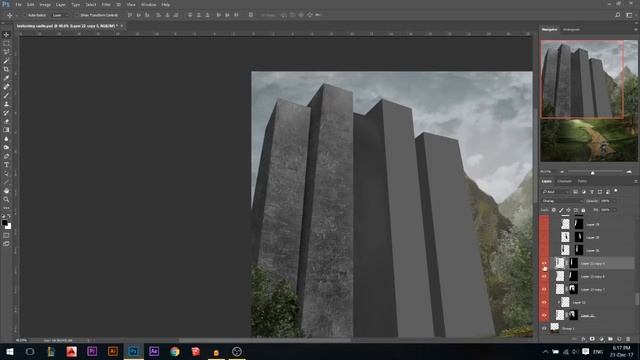The image size is (640, 360).
Task: Select the Dodge tool
Action: point(6,147)
